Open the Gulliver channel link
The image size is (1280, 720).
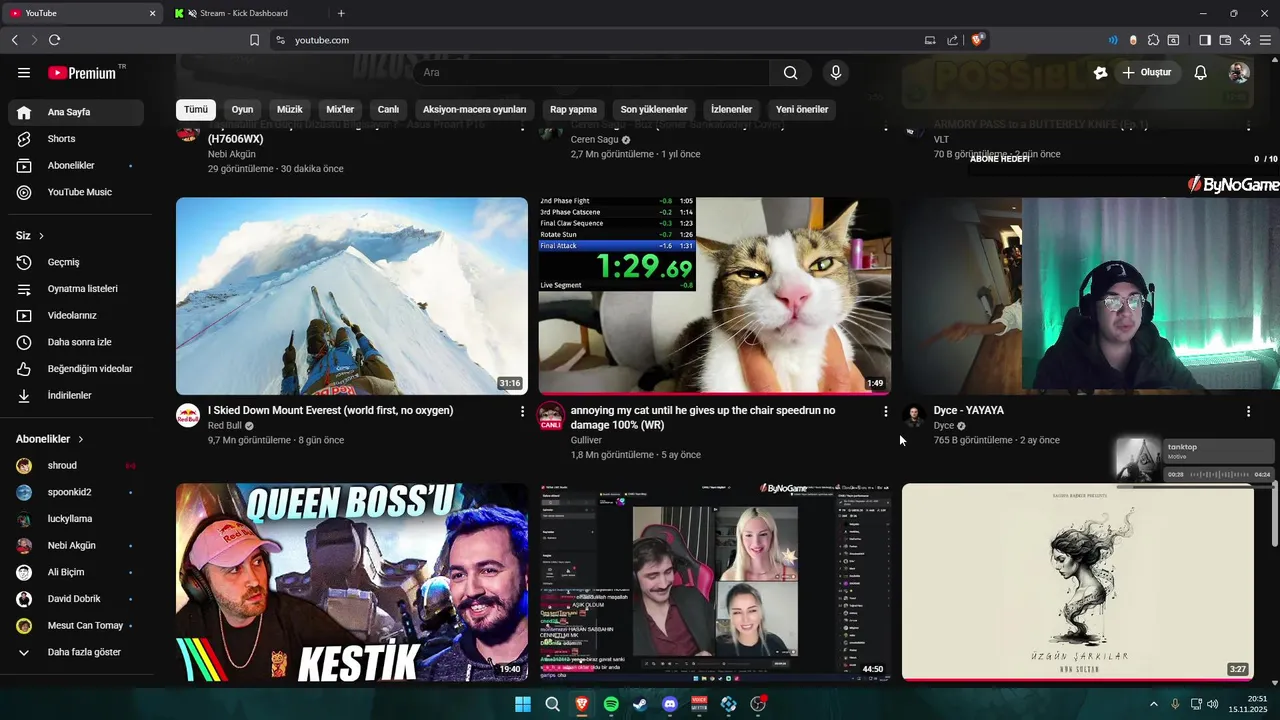[x=586, y=440]
